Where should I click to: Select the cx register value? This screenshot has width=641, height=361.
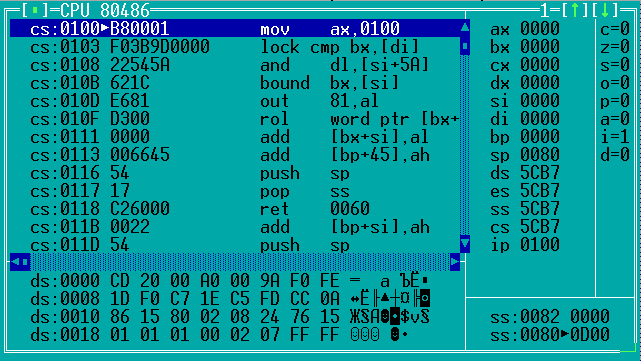coord(540,64)
